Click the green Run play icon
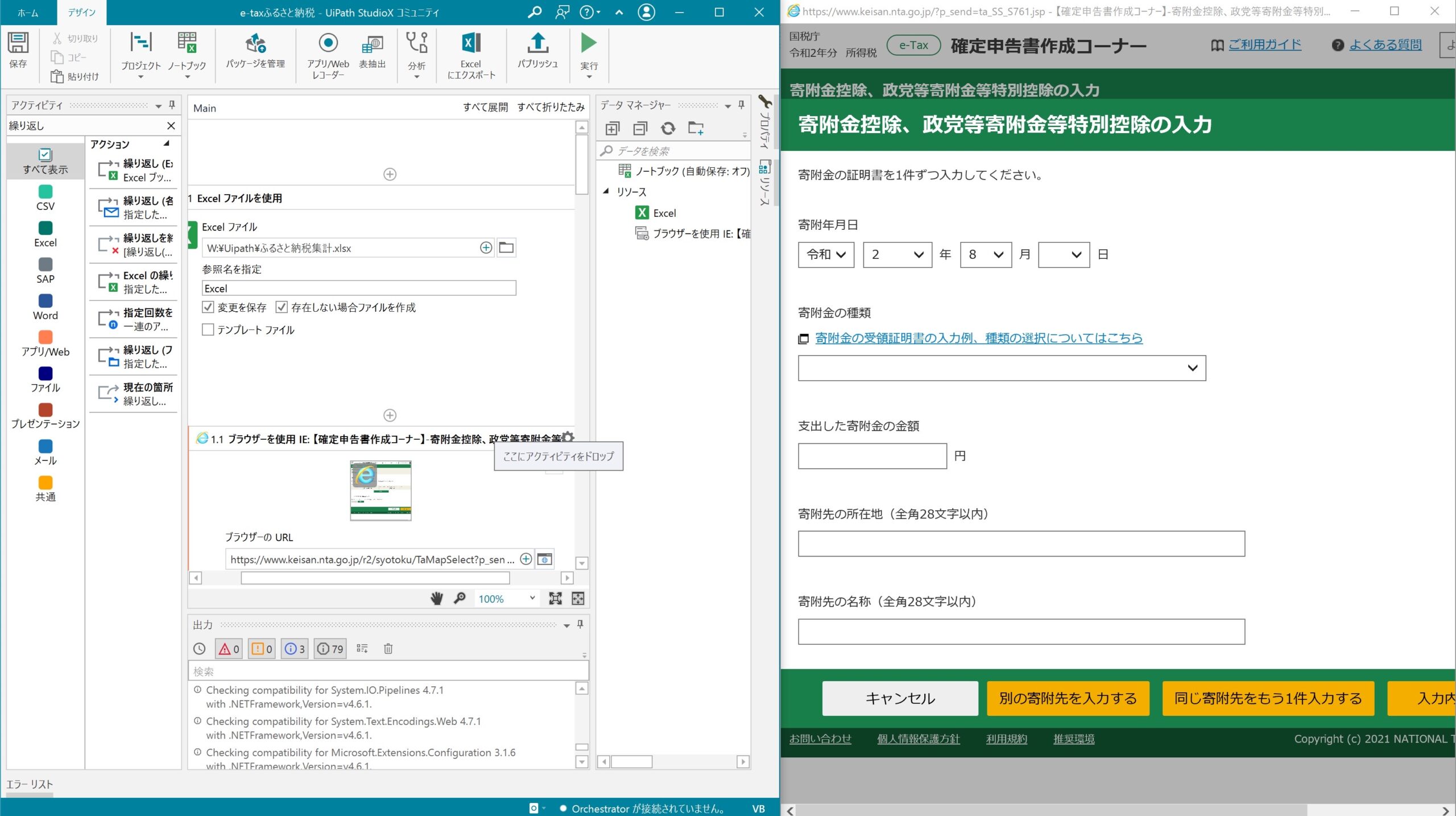This screenshot has height=816, width=1456. click(589, 43)
